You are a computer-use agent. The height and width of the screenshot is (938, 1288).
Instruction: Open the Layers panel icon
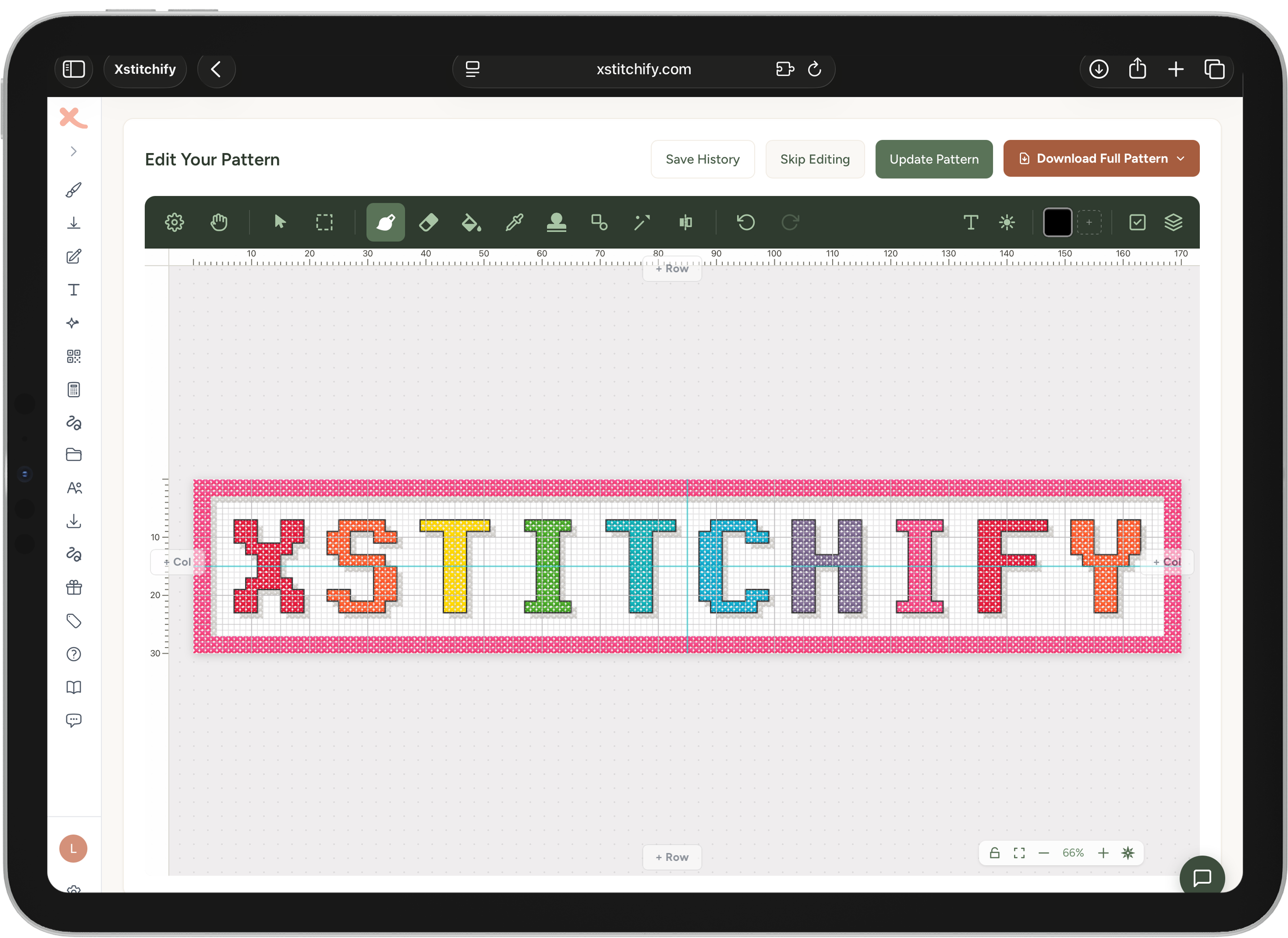click(x=1173, y=222)
